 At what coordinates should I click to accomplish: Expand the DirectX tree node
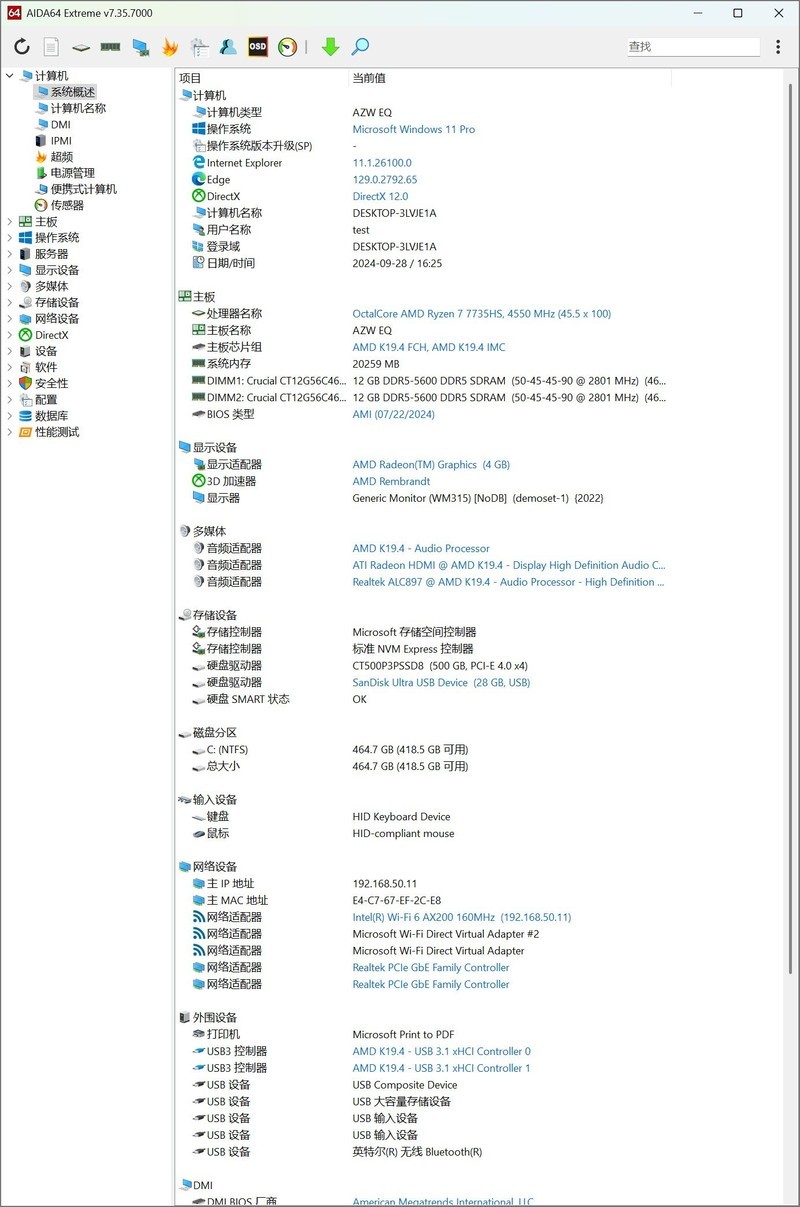(10, 335)
